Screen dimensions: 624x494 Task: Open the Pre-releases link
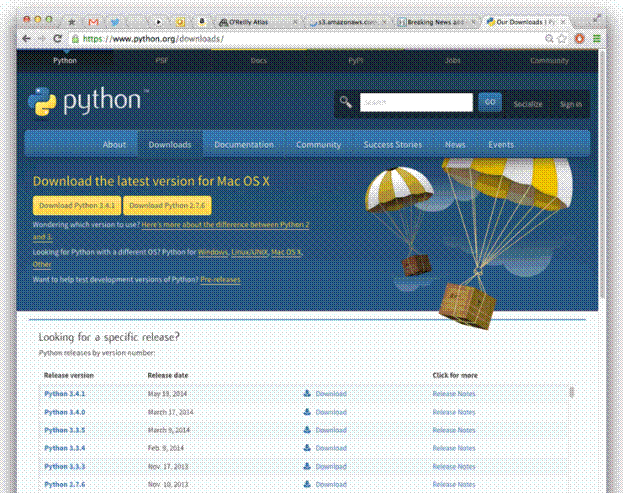(x=220, y=279)
